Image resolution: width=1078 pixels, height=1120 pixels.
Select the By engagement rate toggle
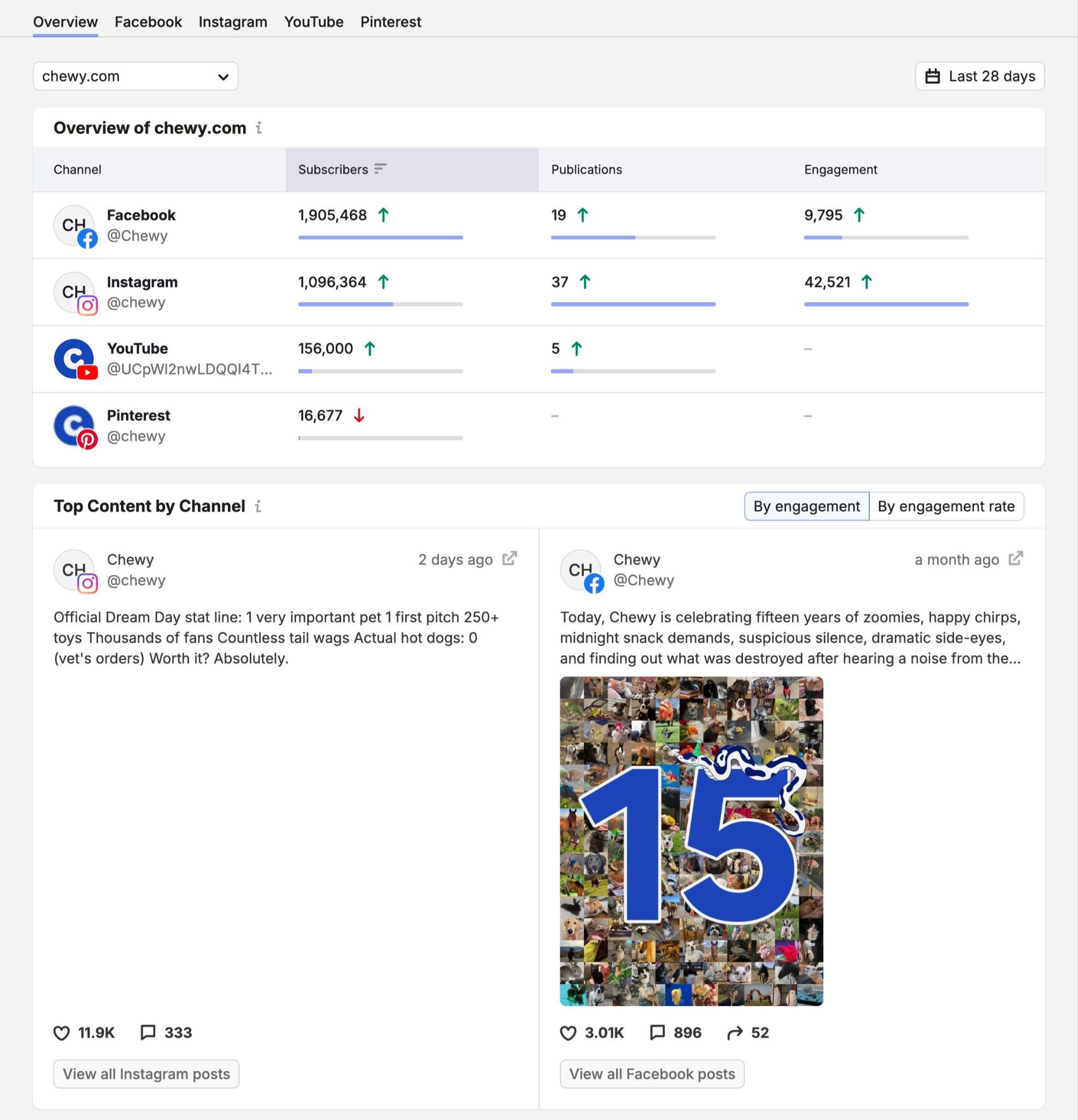(946, 506)
